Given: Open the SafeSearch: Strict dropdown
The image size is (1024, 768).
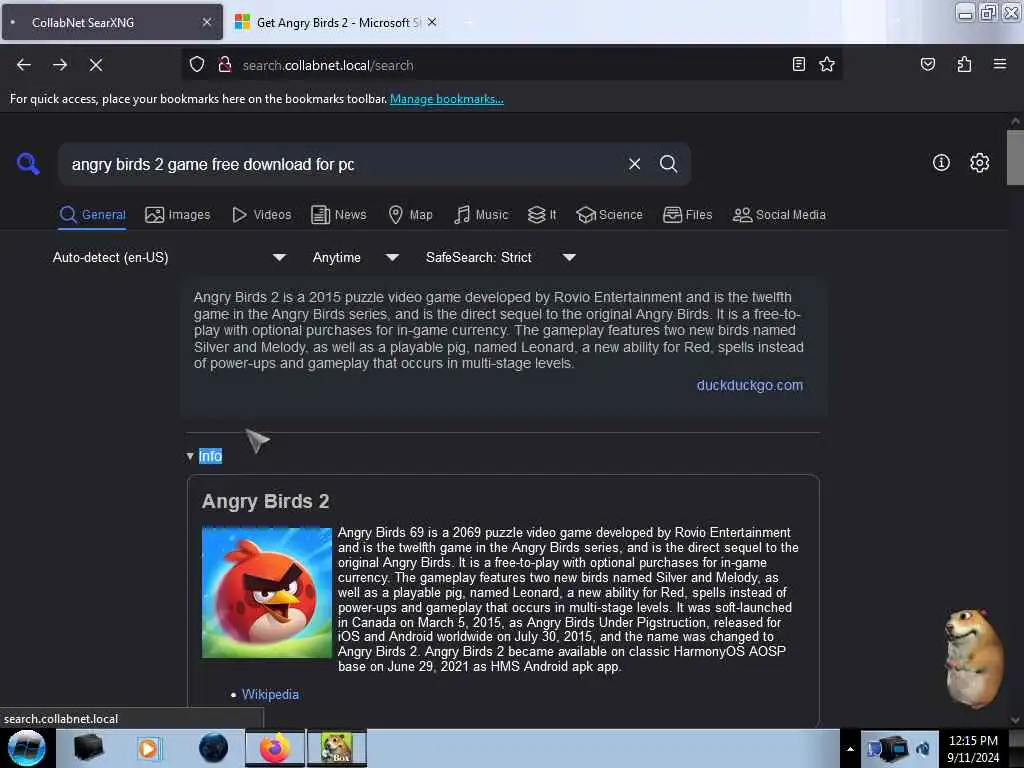Looking at the screenshot, I should pos(500,257).
